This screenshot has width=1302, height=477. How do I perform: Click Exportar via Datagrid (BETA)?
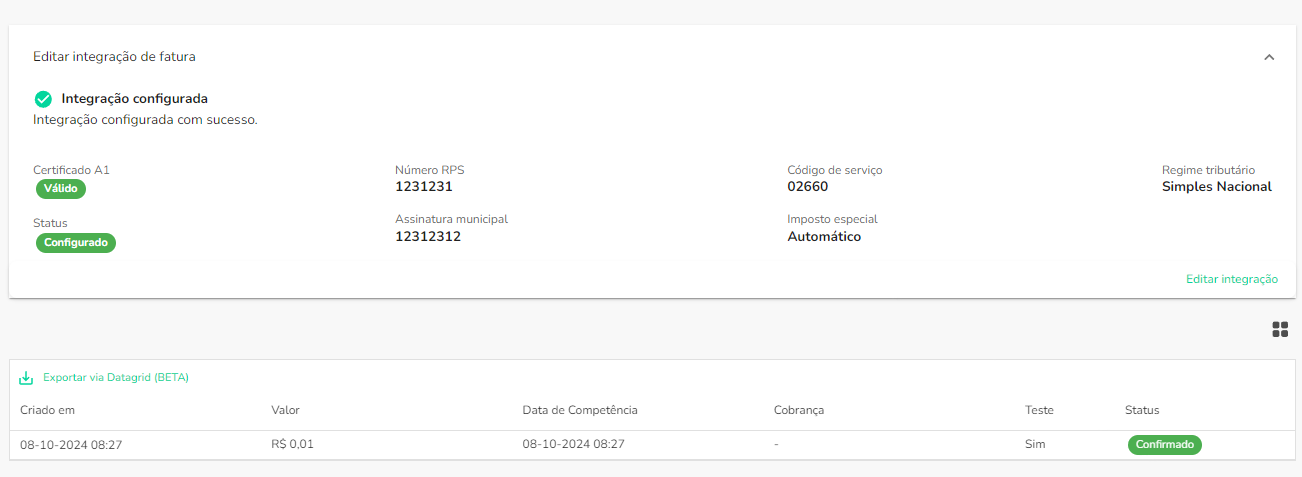pyautogui.click(x=115, y=378)
